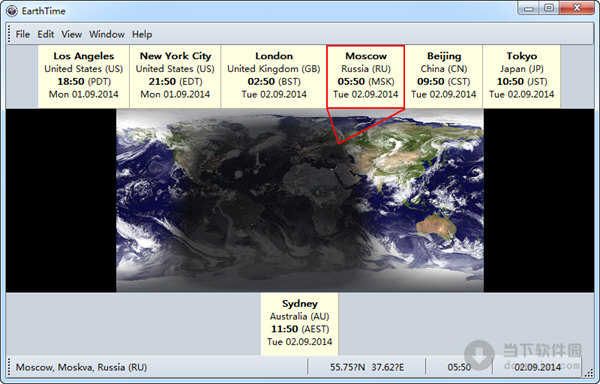Click the menu bar drag grip
The width and height of the screenshot is (600, 384).
tap(9, 34)
